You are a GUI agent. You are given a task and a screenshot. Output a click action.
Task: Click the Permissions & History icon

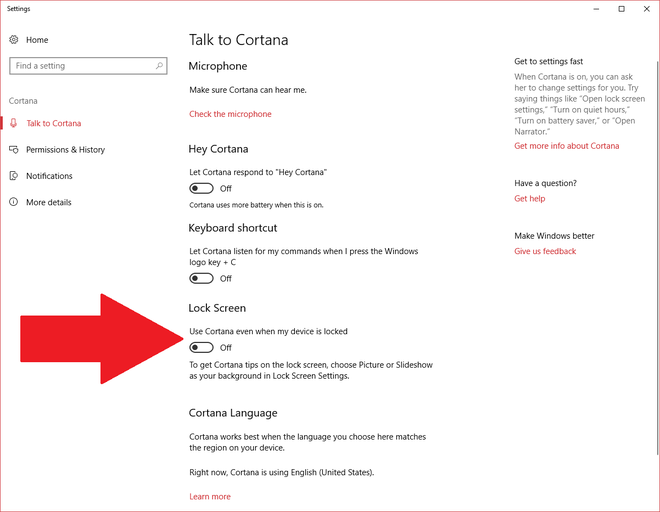click(14, 150)
